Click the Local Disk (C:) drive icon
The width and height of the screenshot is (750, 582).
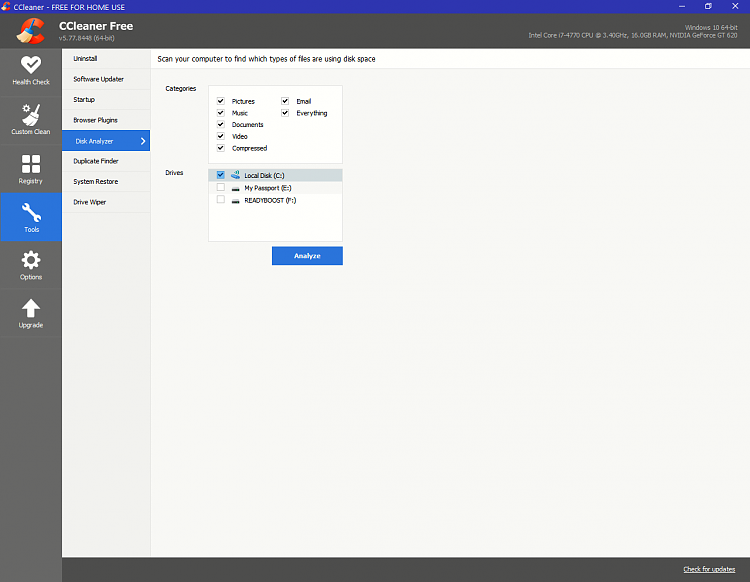[x=235, y=175]
